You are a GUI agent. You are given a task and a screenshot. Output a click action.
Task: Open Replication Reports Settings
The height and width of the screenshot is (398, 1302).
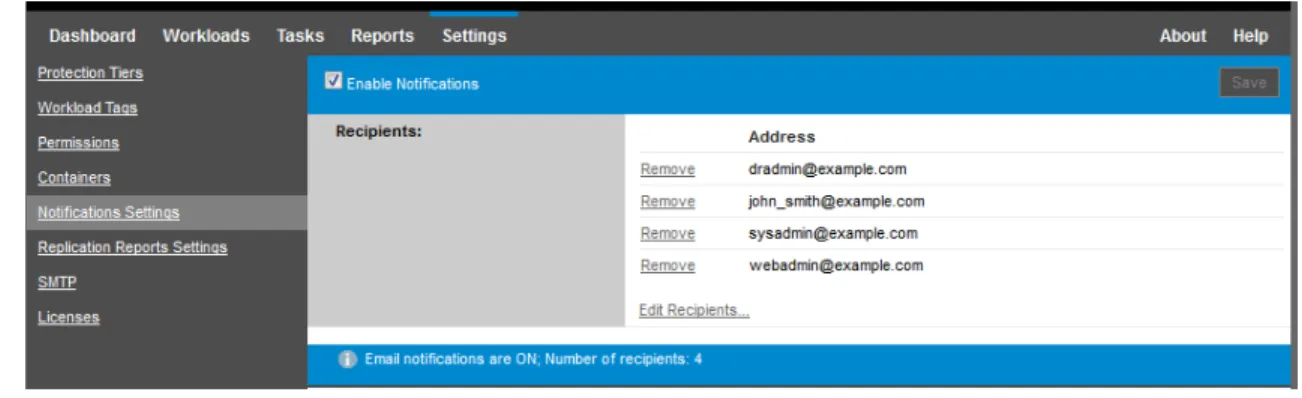click(132, 247)
